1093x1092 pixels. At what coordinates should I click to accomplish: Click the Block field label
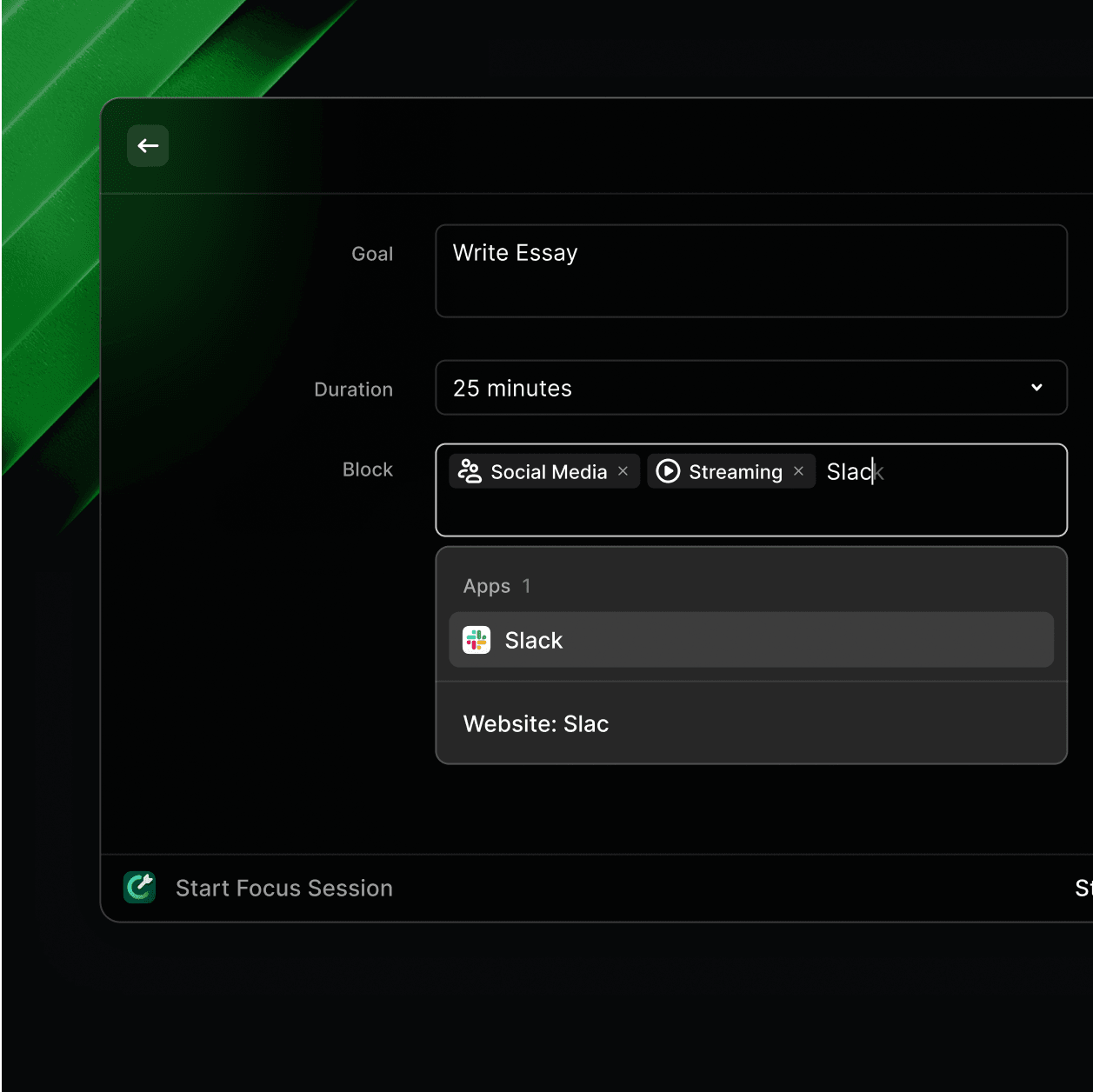(x=367, y=469)
